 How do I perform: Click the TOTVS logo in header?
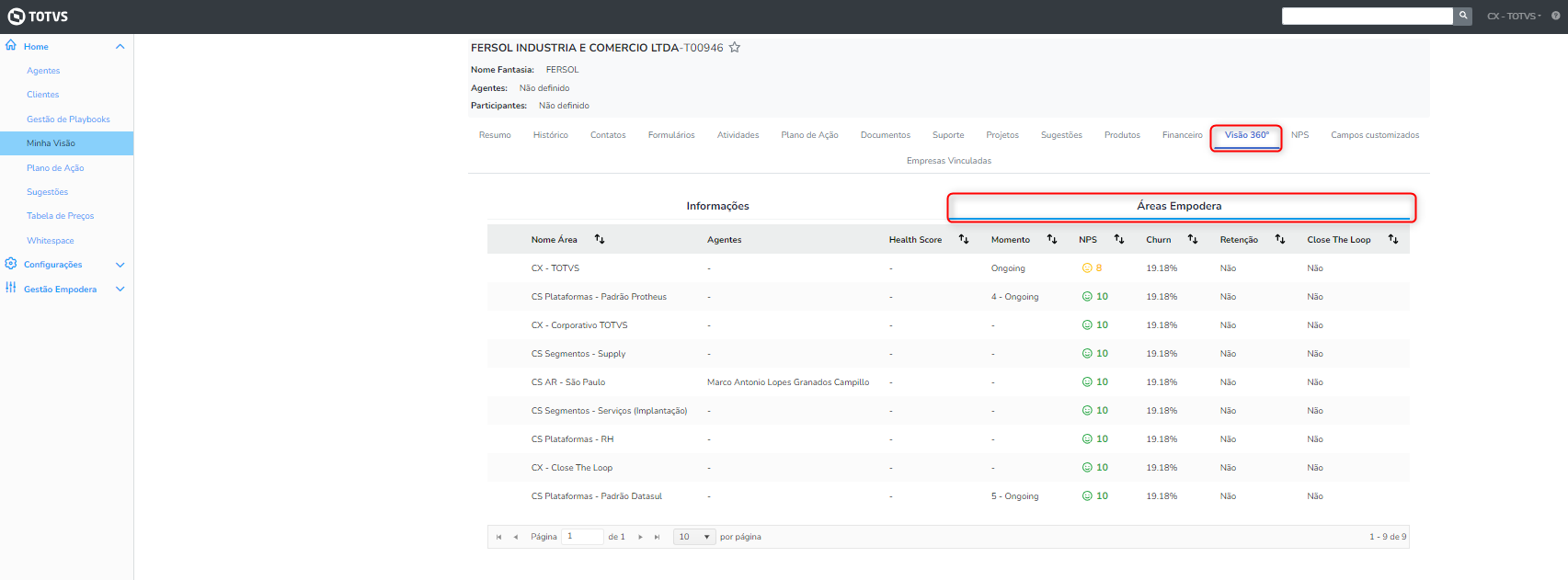[x=38, y=17]
